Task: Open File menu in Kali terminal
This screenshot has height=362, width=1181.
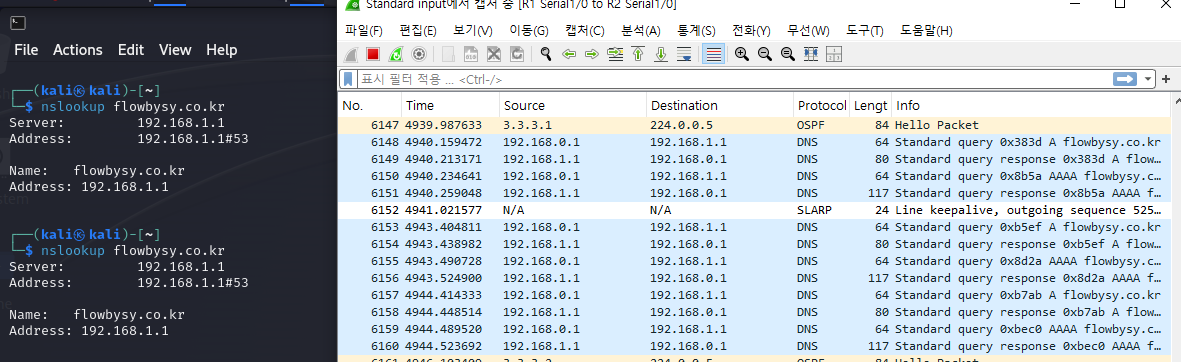Action: [x=26, y=50]
